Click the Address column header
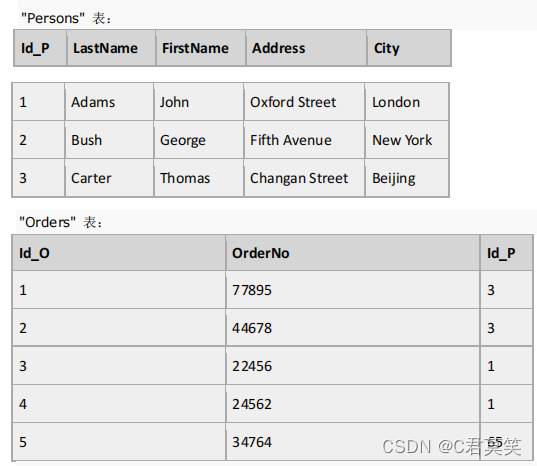 (306, 48)
